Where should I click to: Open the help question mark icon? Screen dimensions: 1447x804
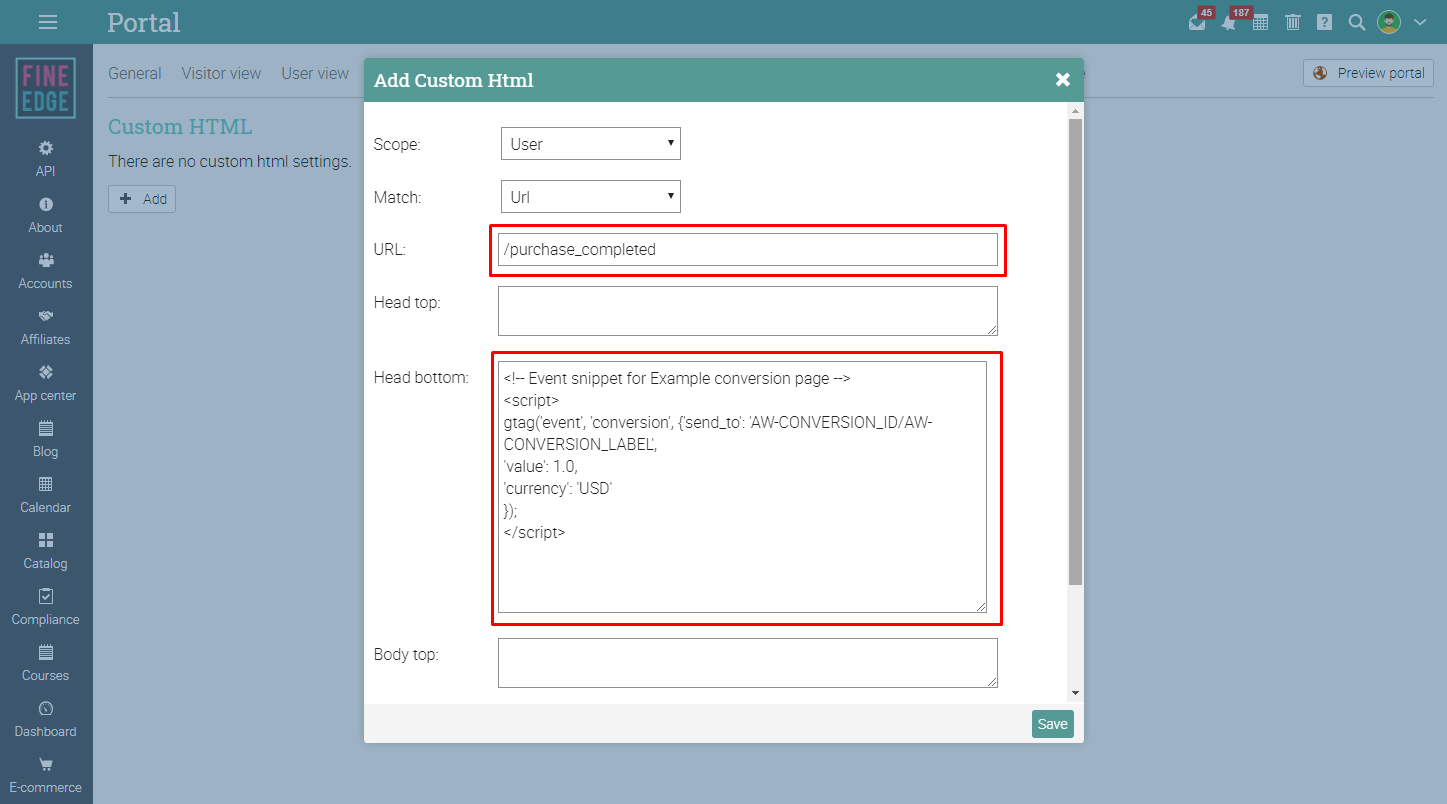(x=1325, y=22)
